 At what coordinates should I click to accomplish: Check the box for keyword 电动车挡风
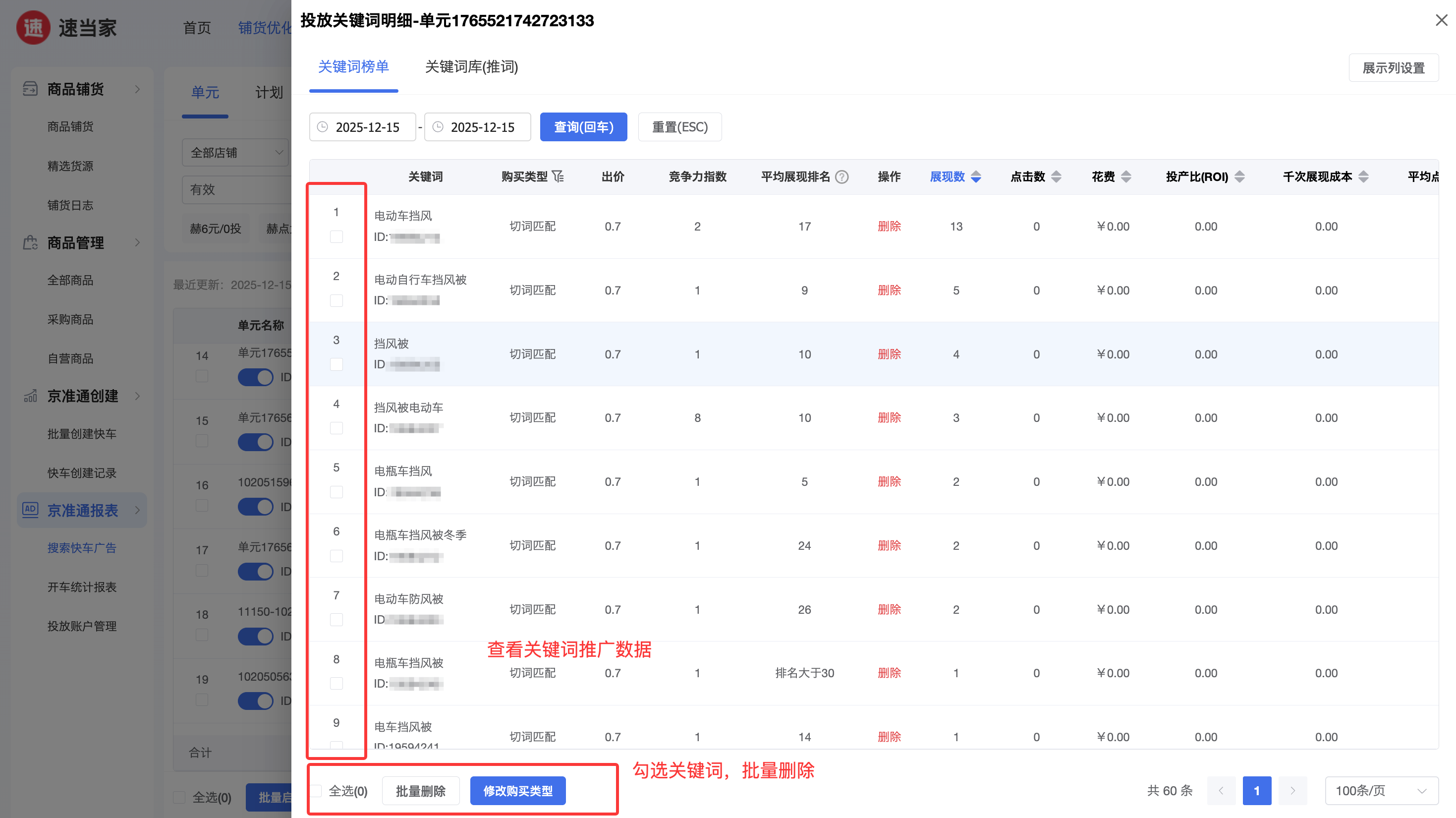tap(336, 237)
